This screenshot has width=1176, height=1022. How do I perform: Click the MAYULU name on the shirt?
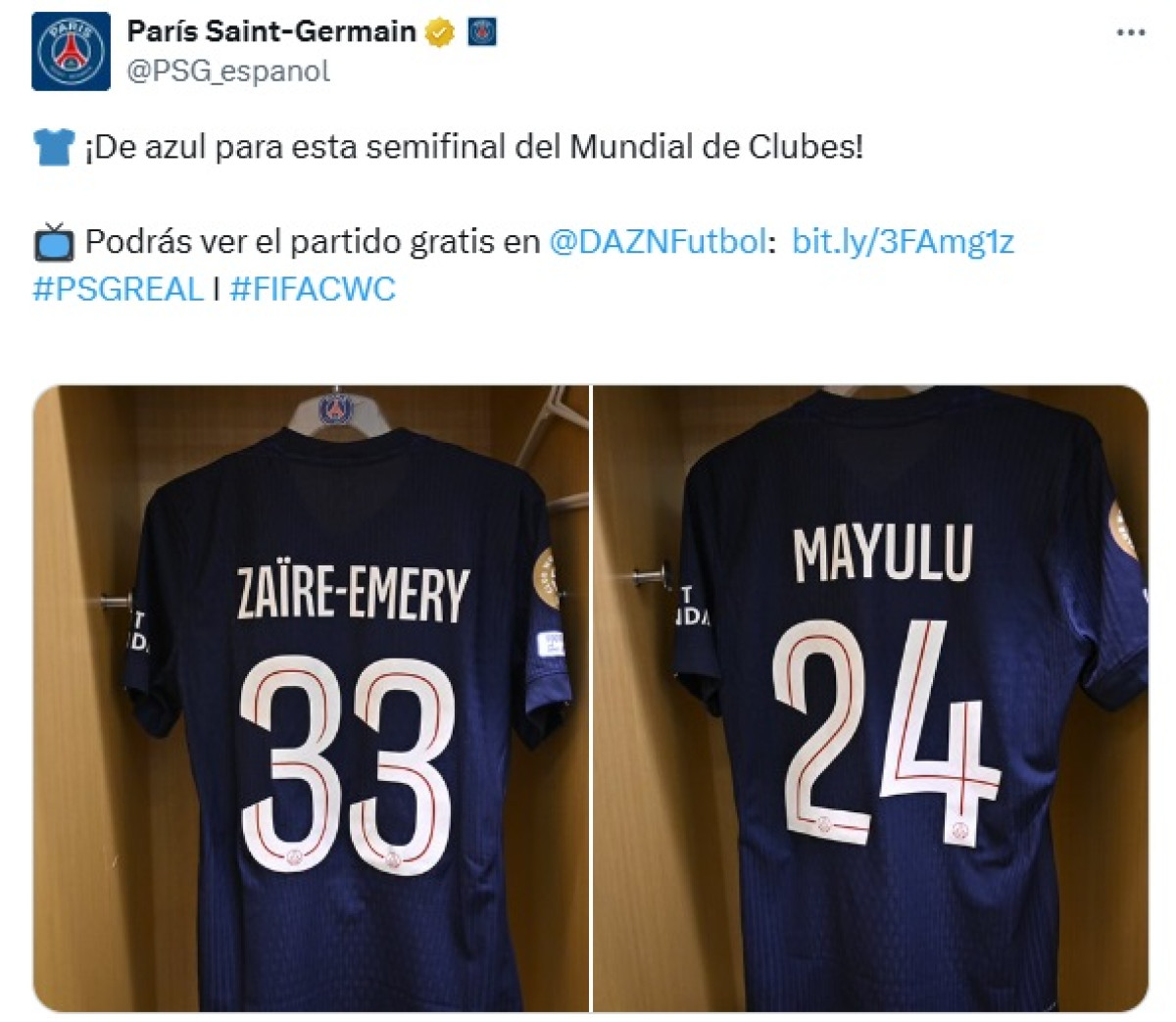tap(884, 554)
